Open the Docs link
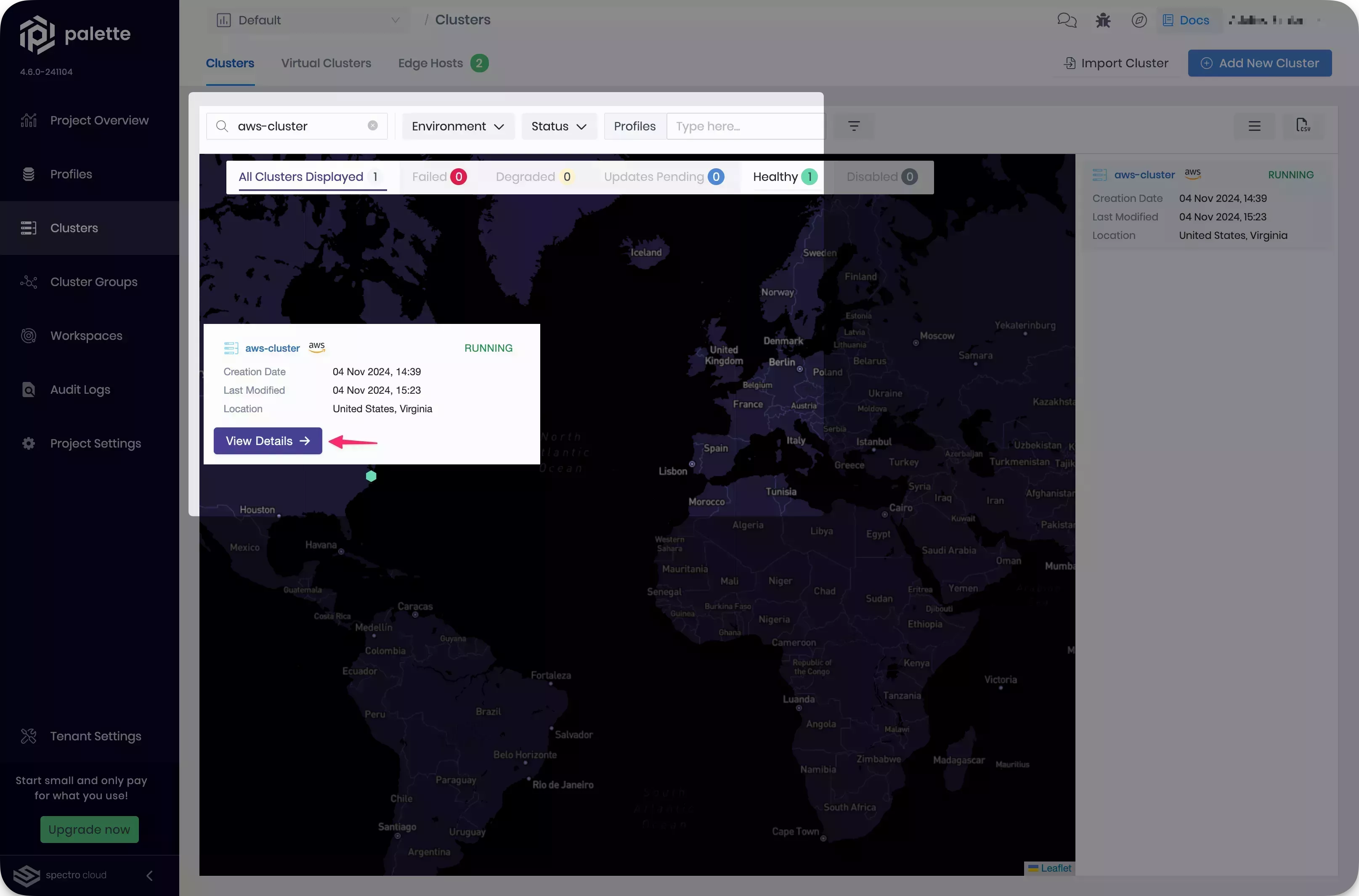 point(1186,21)
